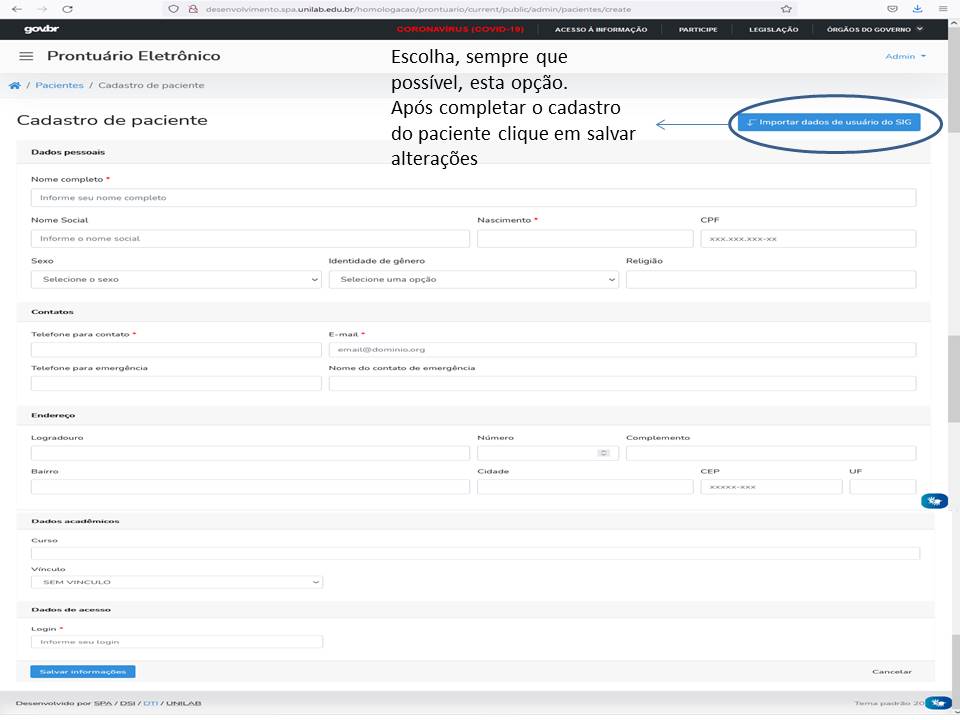Click Importar dados de usuário do SIG
Screen dimensions: 960x720
(828, 122)
